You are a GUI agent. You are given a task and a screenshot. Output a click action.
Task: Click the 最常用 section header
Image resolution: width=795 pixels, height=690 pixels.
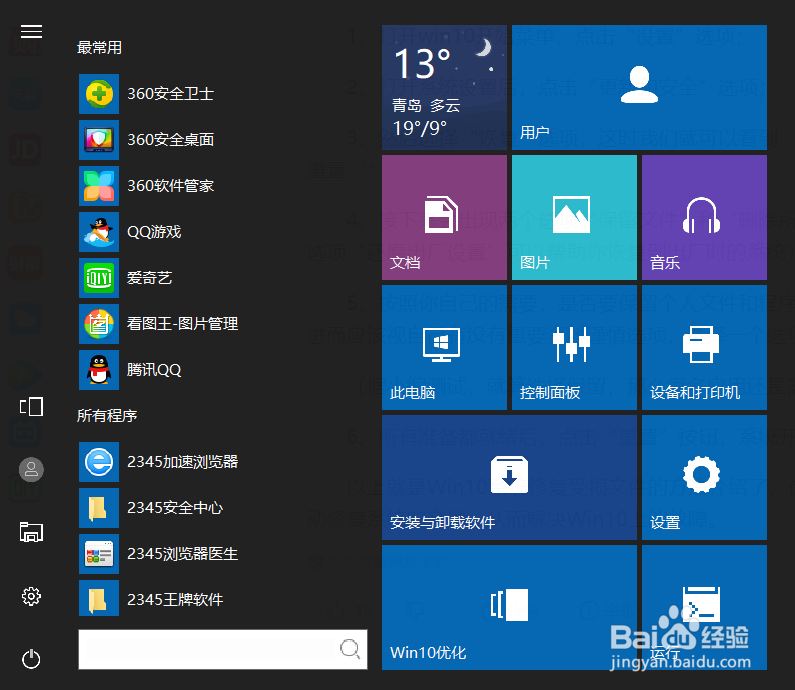pos(99,48)
